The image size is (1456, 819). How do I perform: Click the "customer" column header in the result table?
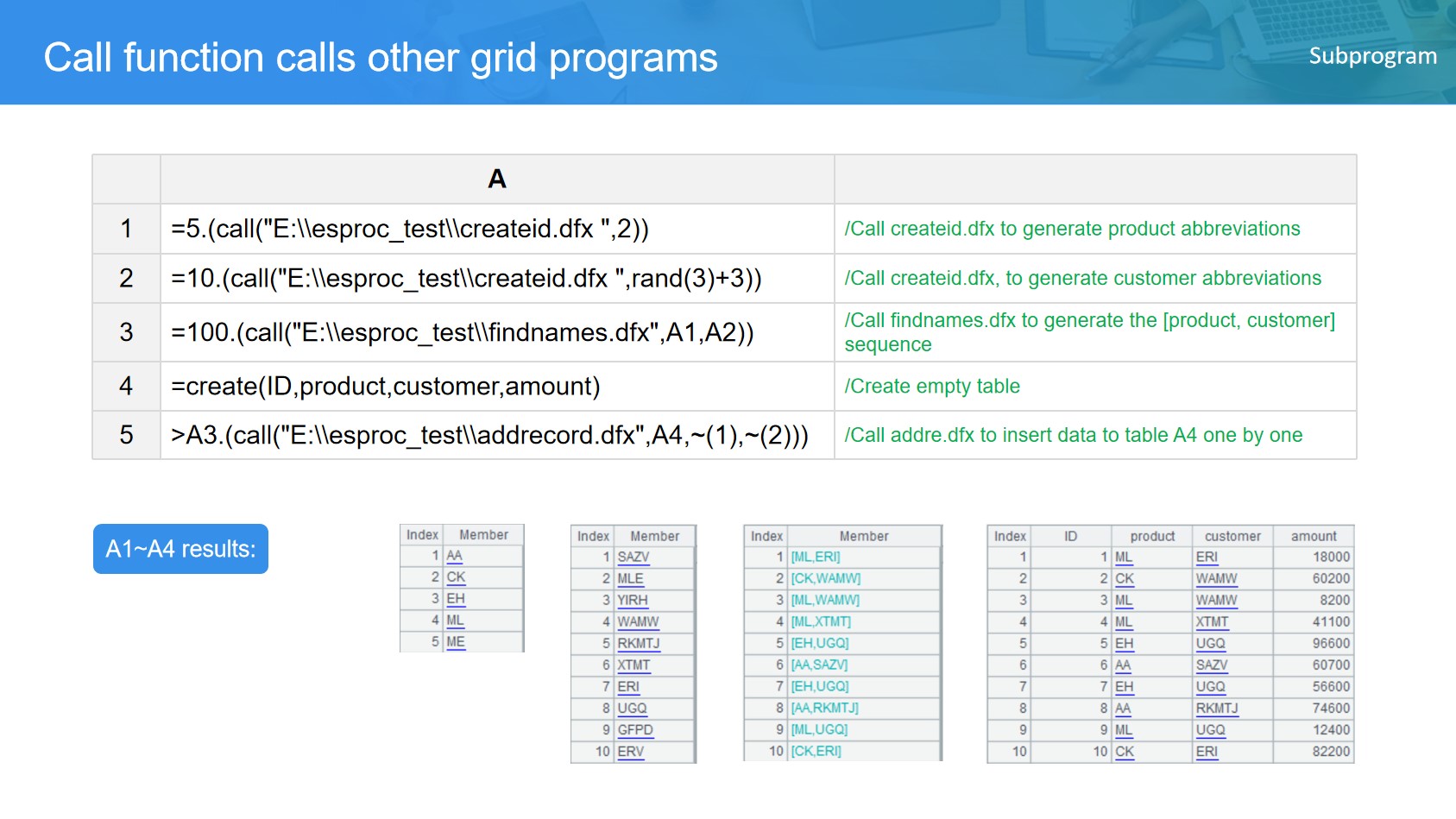[1232, 536]
